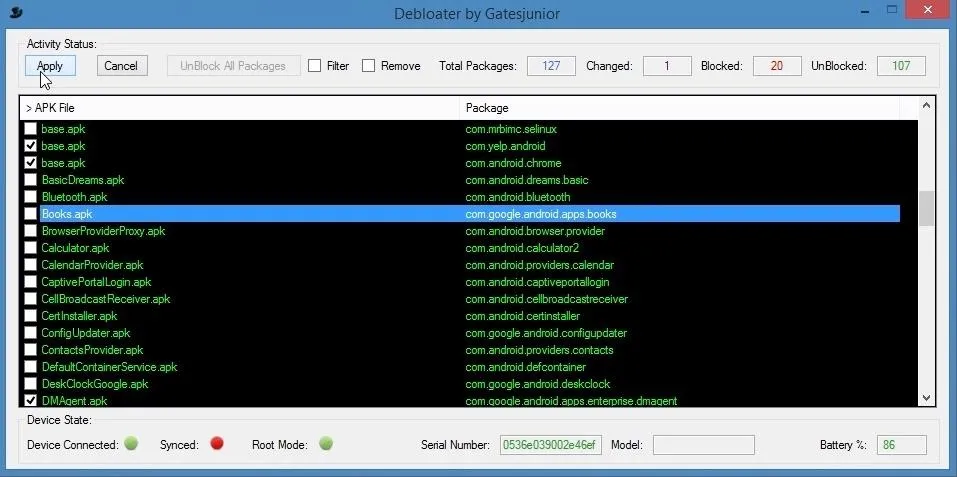Check the ConfigUpdater.apk checkbox

click(x=30, y=333)
